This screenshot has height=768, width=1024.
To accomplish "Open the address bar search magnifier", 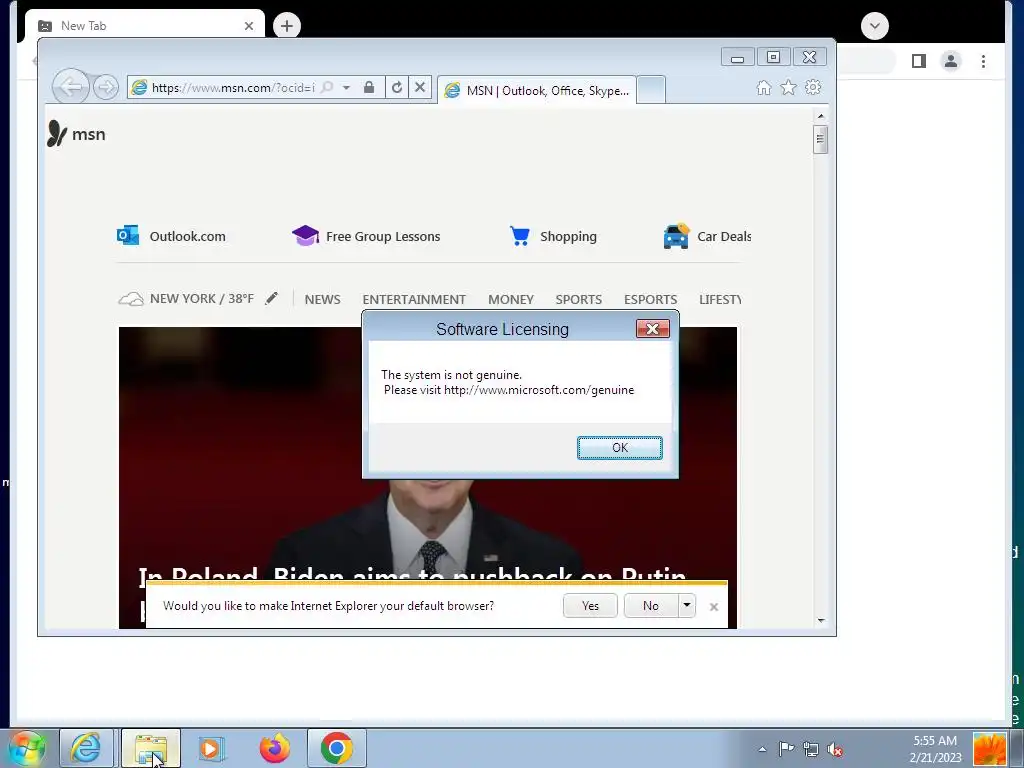I will pos(327,88).
